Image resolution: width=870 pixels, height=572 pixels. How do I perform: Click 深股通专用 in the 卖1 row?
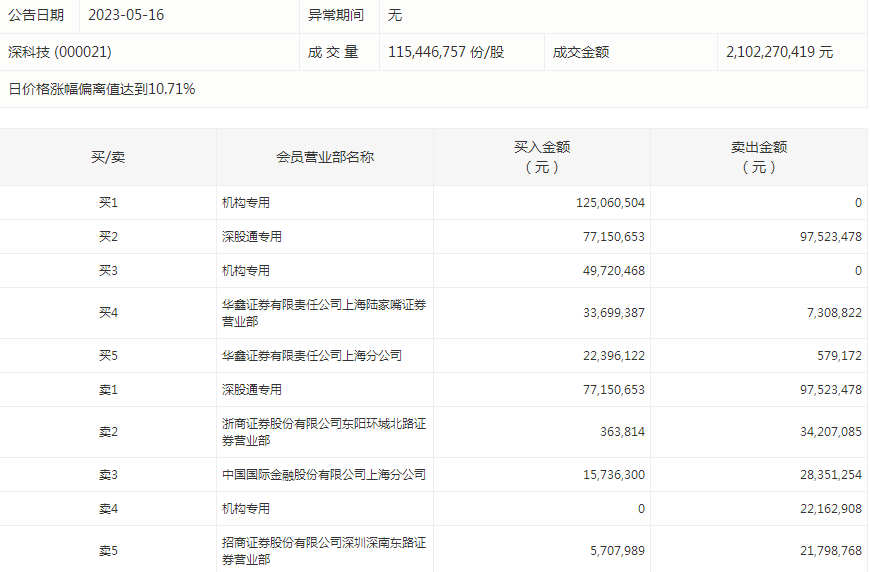[x=252, y=390]
